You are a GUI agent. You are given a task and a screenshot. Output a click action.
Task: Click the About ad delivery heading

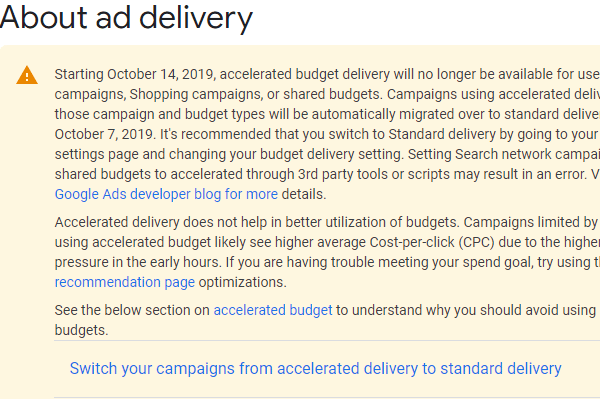click(127, 17)
